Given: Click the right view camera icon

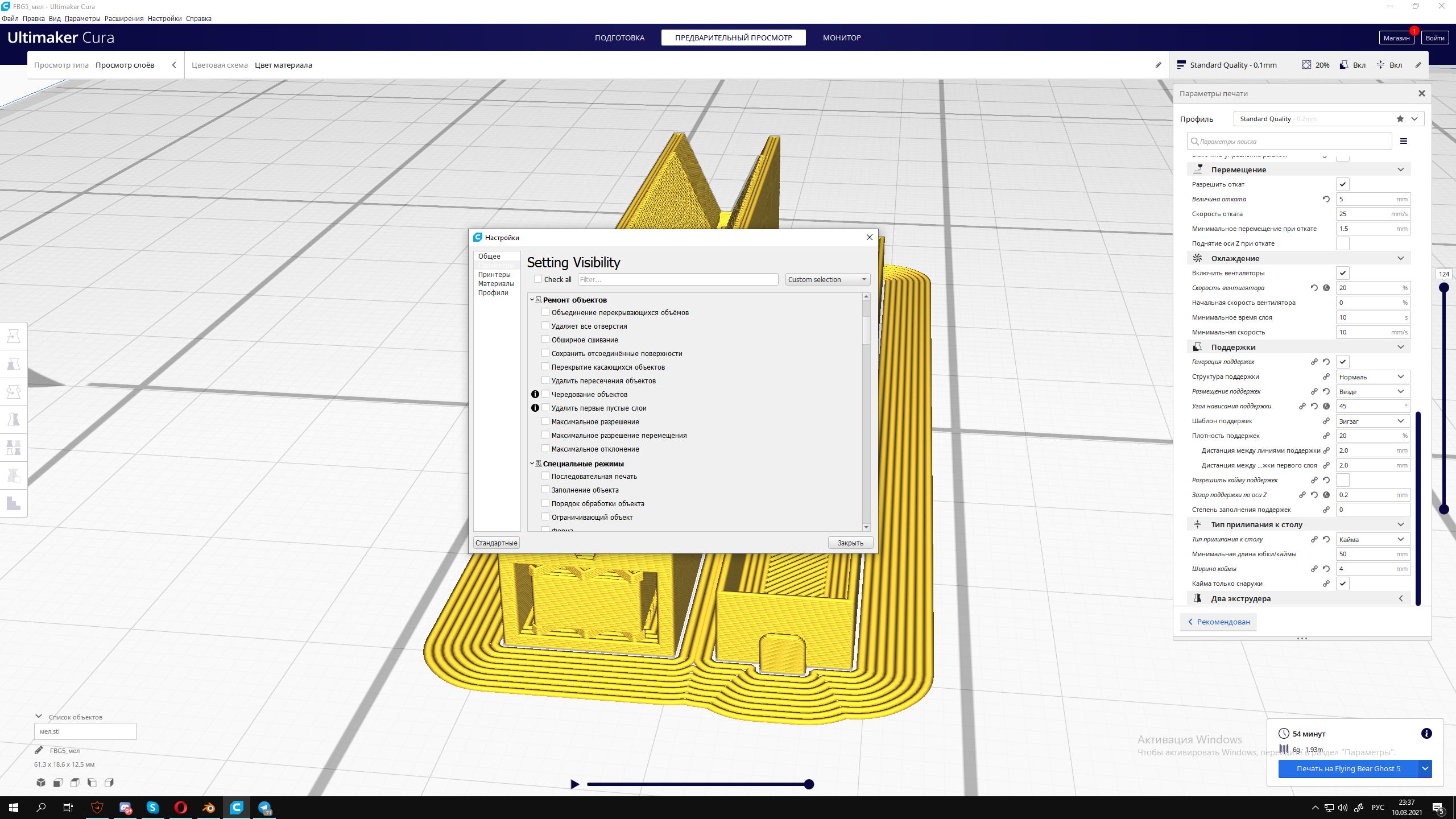Looking at the screenshot, I should coord(109,783).
